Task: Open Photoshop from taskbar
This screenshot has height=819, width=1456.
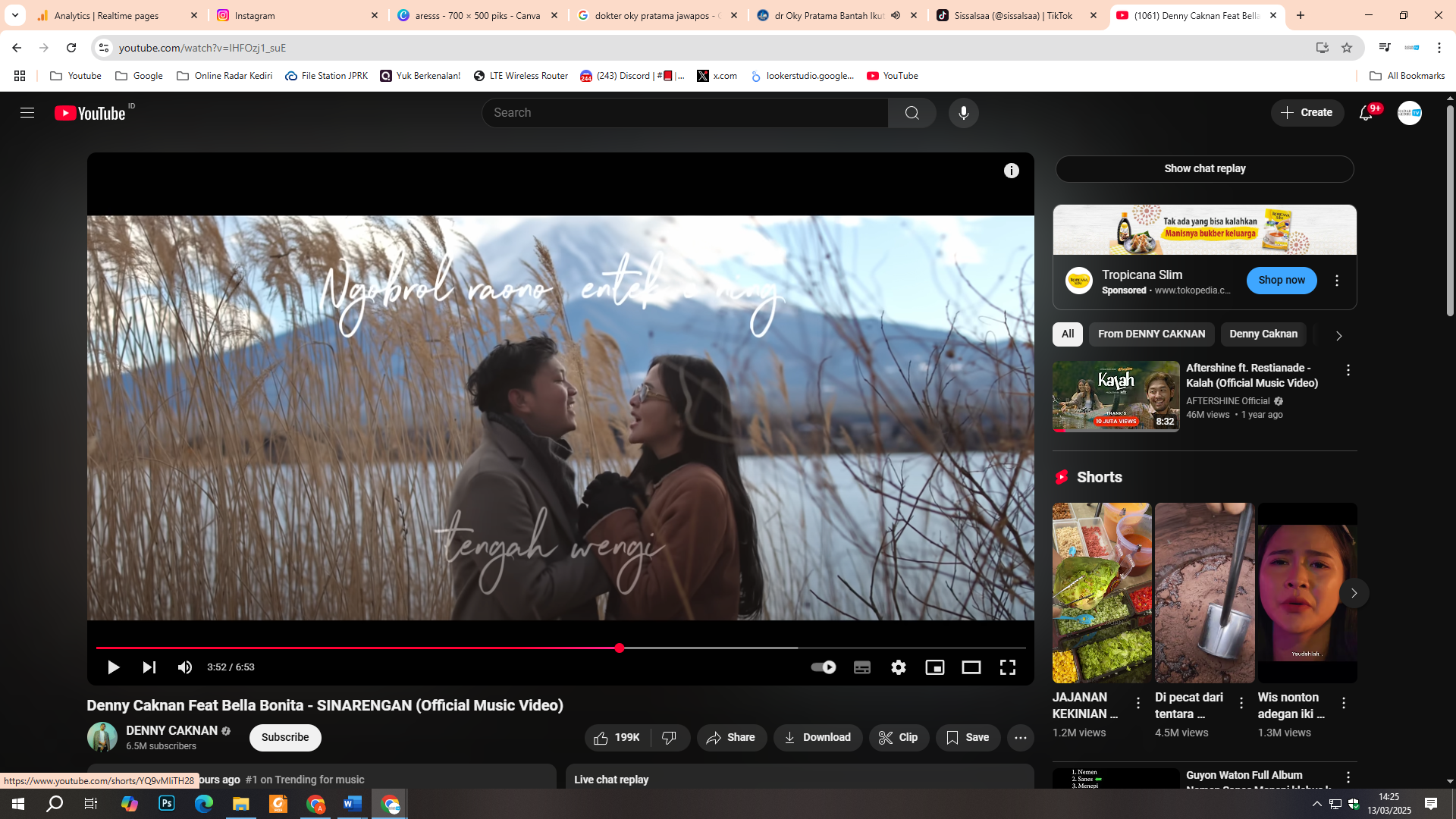Action: point(167,804)
